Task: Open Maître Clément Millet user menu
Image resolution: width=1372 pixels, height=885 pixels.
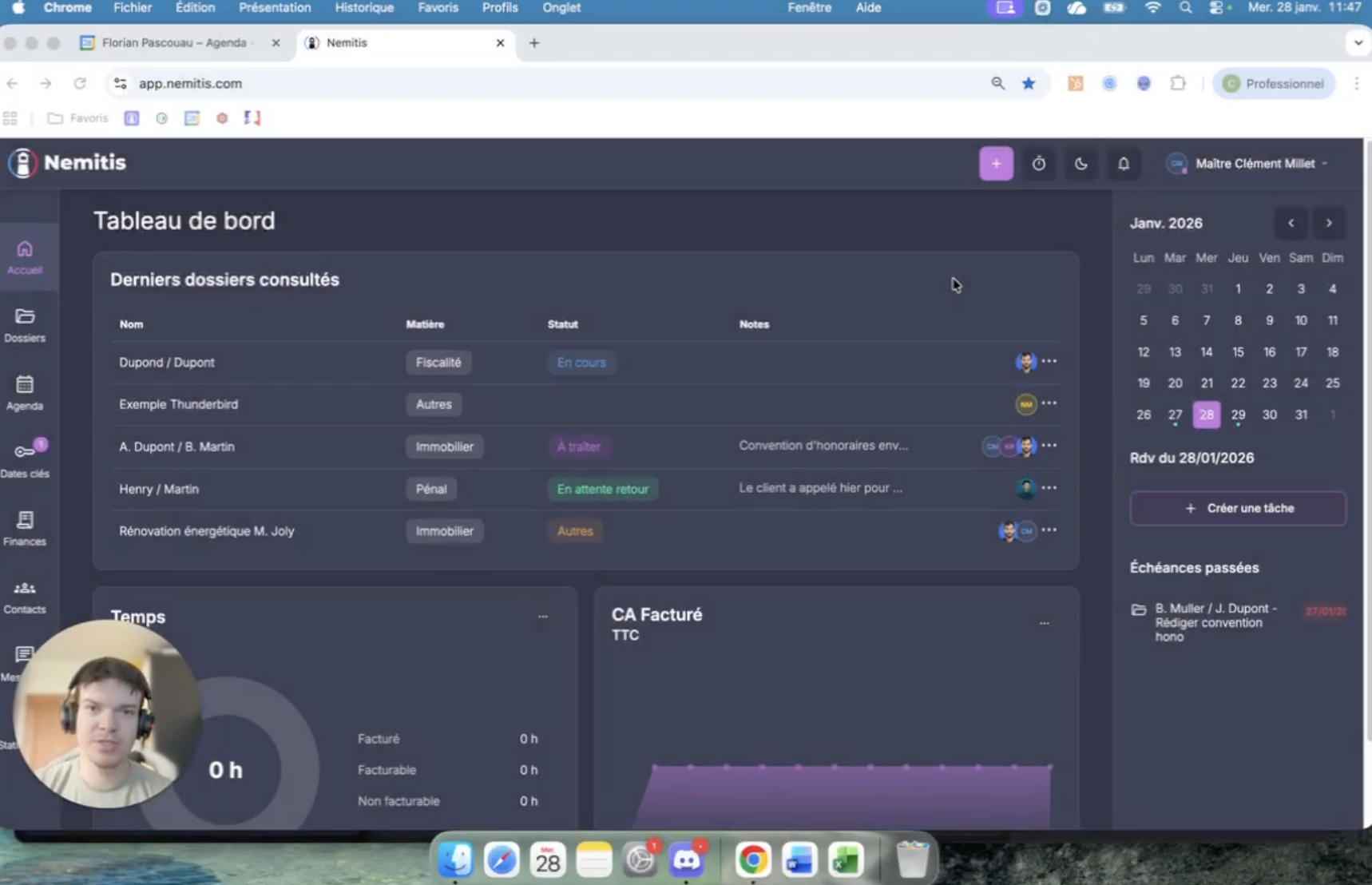Action: [1247, 164]
